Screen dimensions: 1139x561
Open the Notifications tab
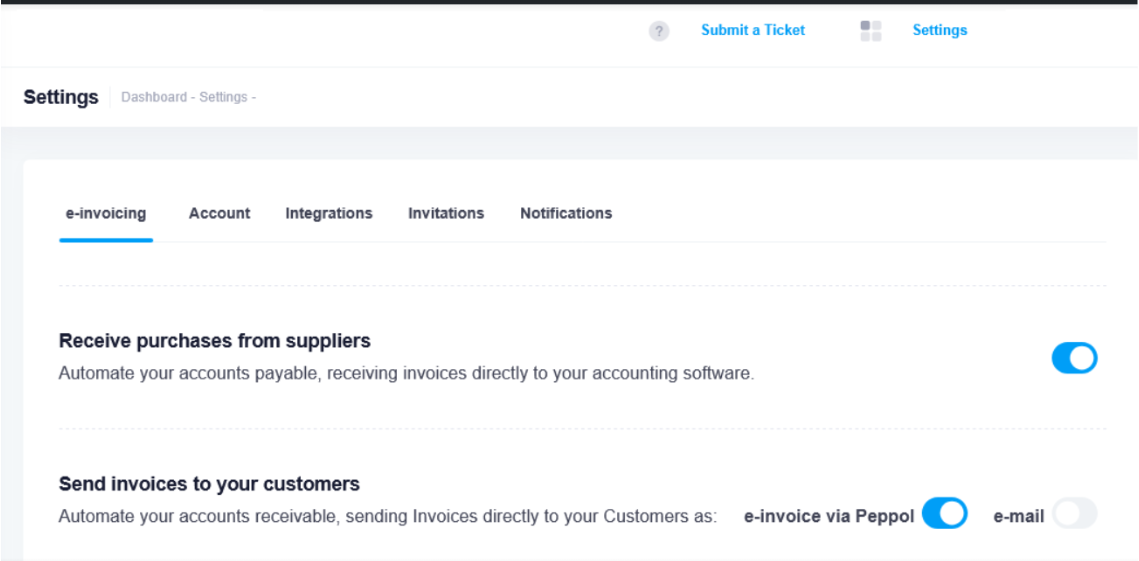coord(566,213)
